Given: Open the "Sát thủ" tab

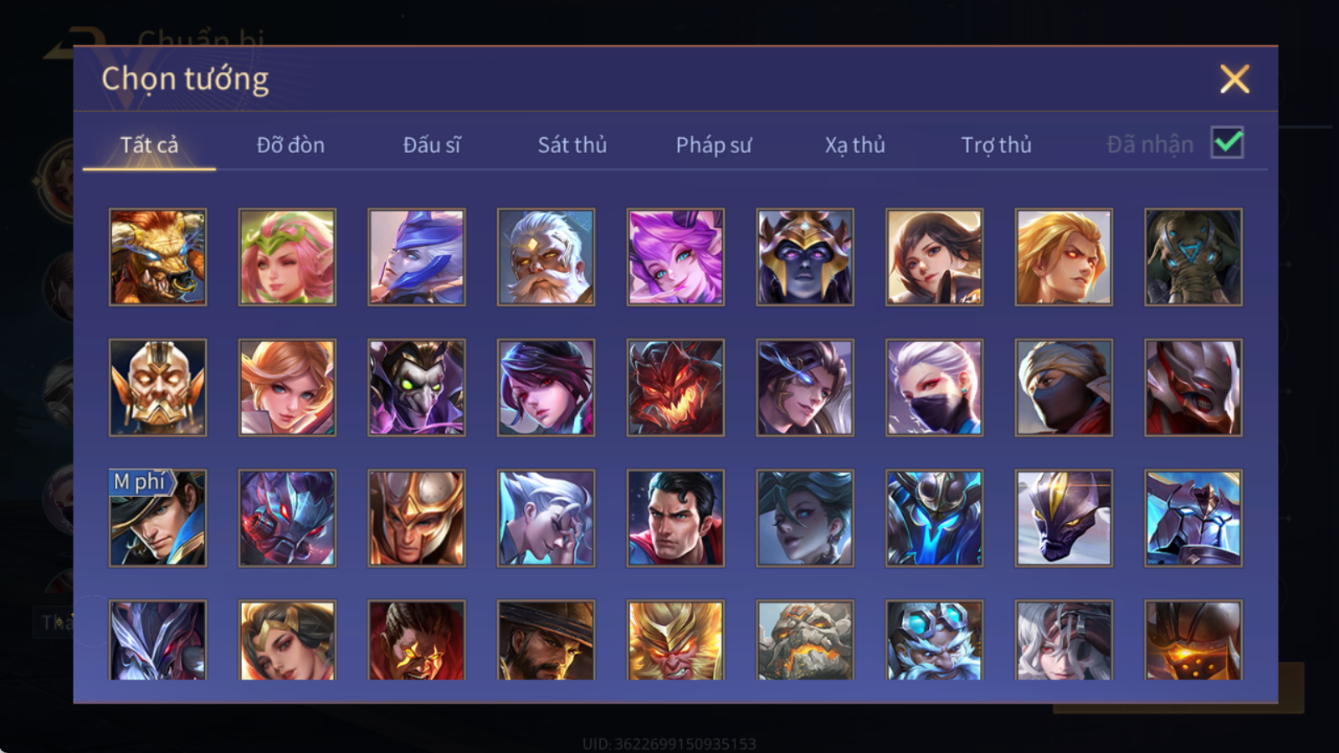Looking at the screenshot, I should 572,145.
